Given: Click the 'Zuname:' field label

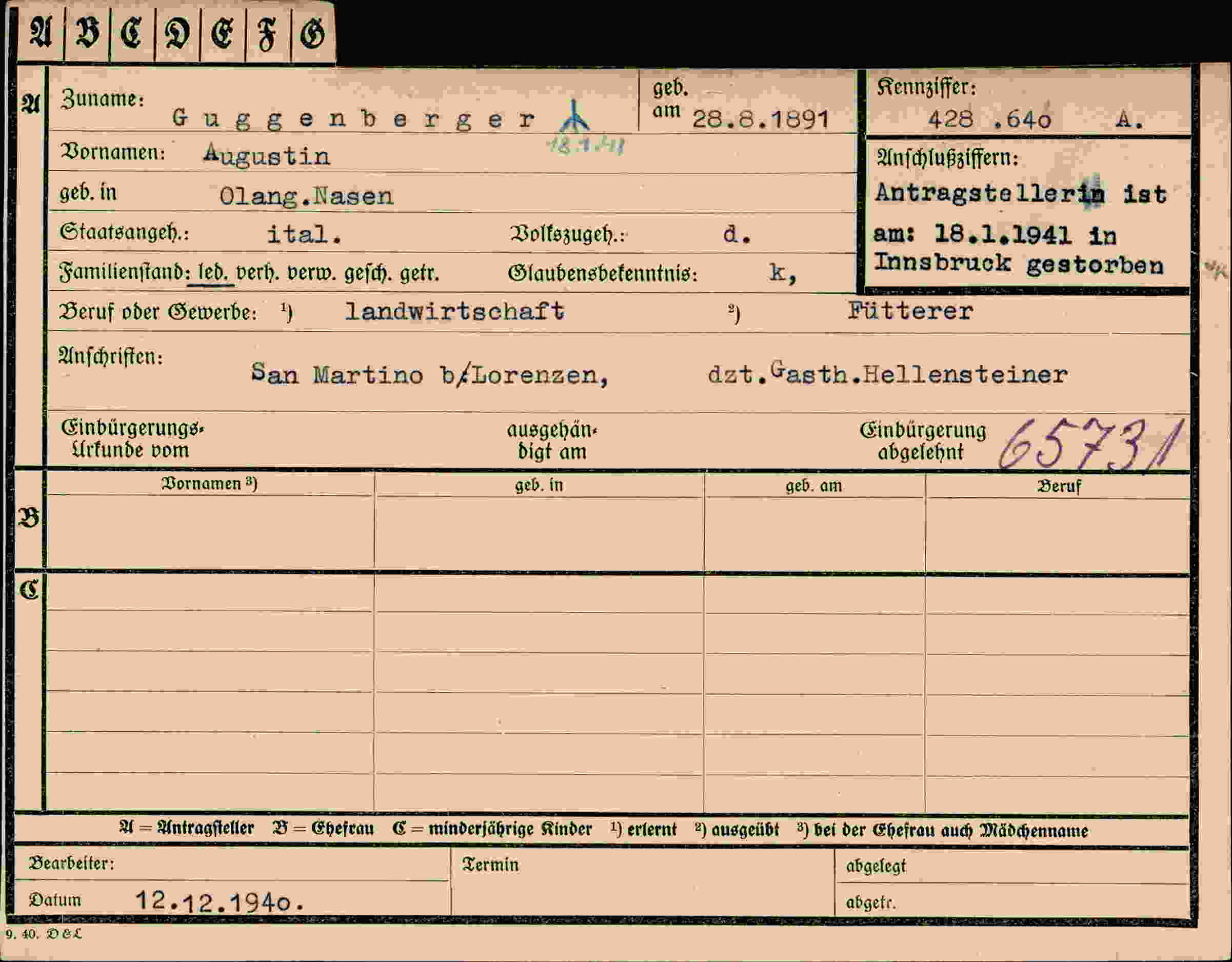Looking at the screenshot, I should 103,99.
